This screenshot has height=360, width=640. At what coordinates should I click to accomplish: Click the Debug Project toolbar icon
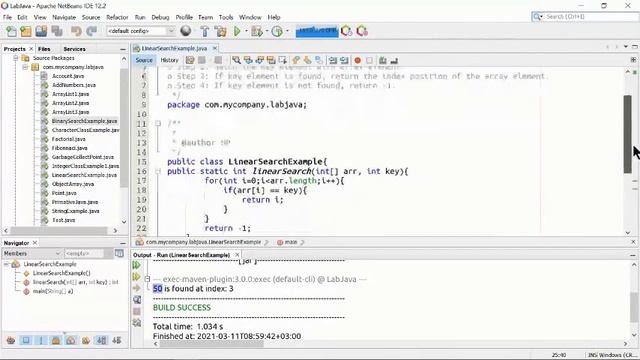(257, 31)
